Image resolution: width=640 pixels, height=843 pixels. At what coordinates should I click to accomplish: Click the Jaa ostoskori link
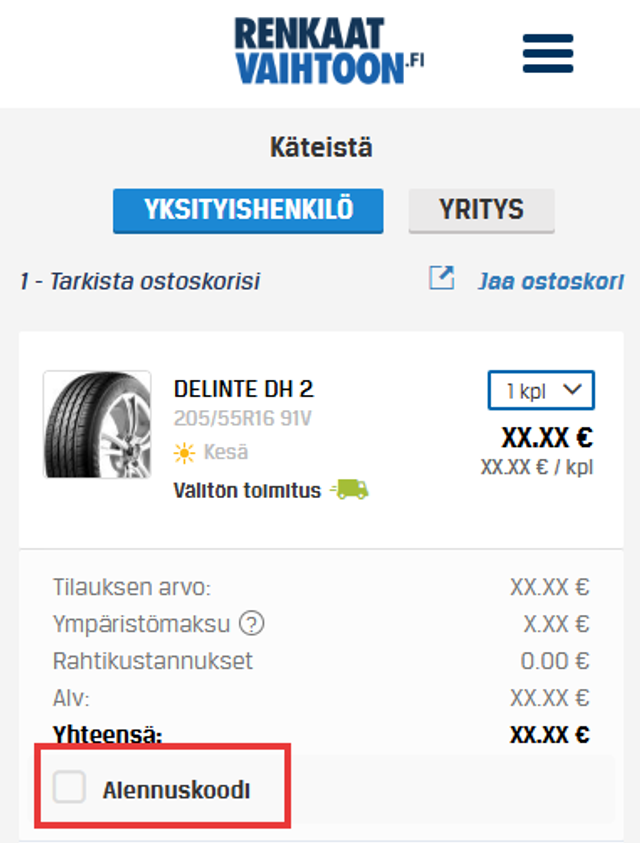tap(550, 280)
